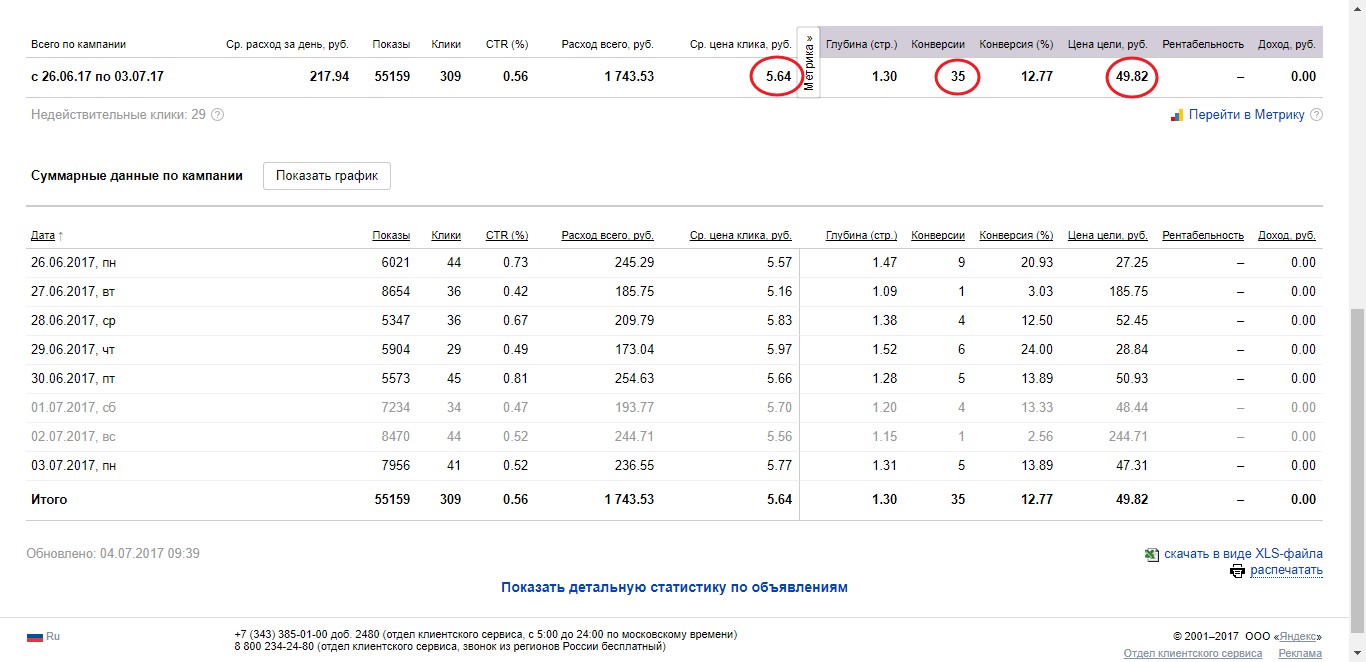Select the 27.06.2017, вт date row
This screenshot has height=662, width=1366.
(674, 291)
